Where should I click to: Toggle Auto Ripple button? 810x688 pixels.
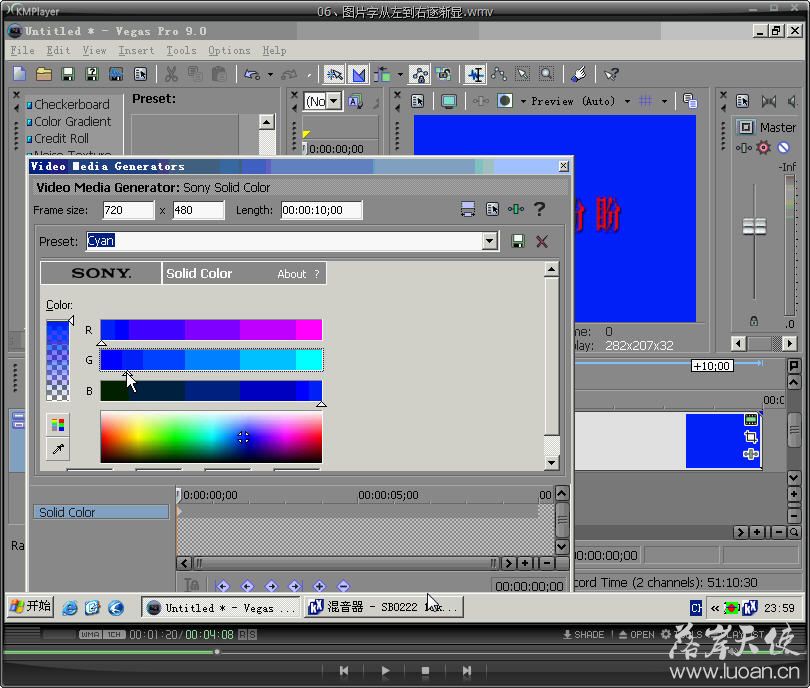click(382, 75)
